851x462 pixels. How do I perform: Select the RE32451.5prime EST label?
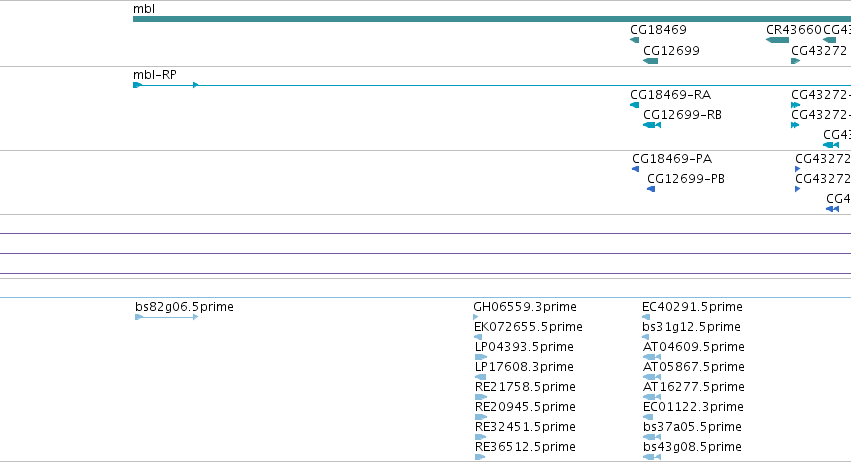pos(525,428)
